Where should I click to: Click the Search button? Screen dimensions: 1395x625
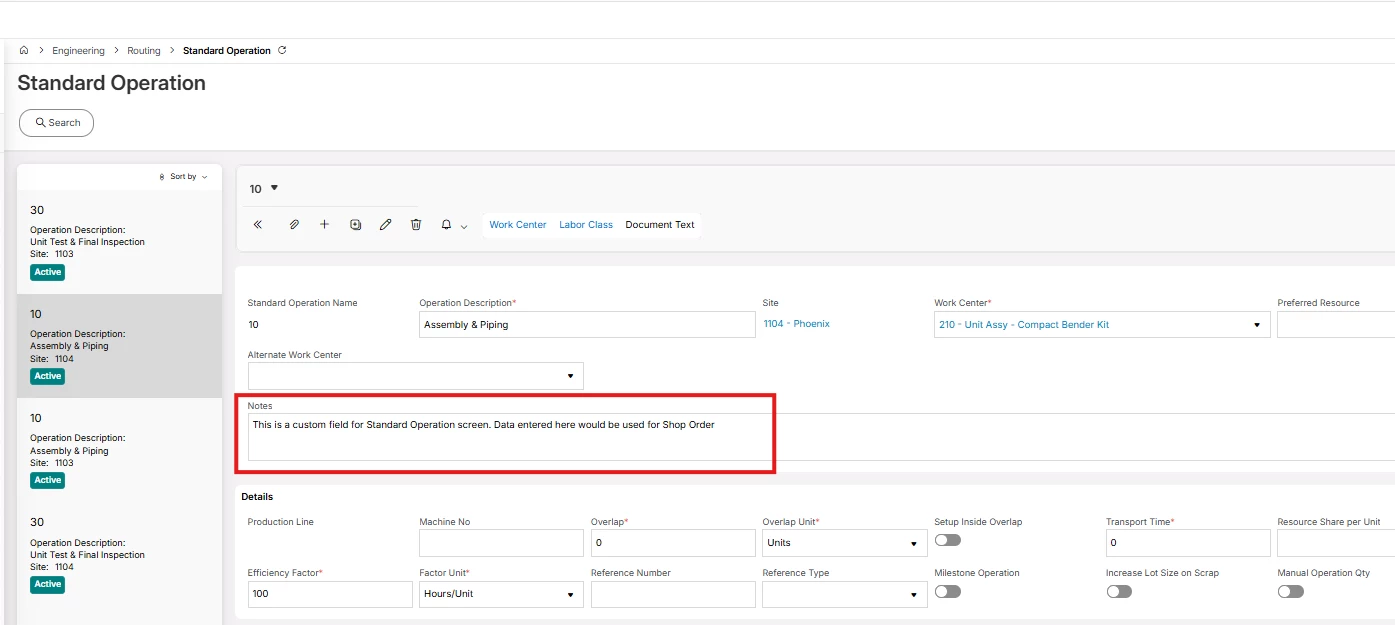coord(57,123)
